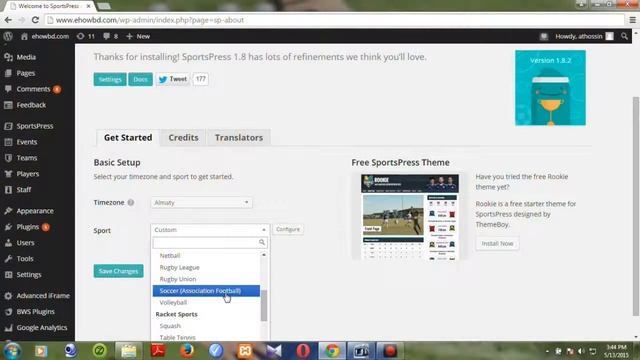Image resolution: width=640 pixels, height=360 pixels.
Task: Open Opera from the taskbar
Action: (303, 351)
